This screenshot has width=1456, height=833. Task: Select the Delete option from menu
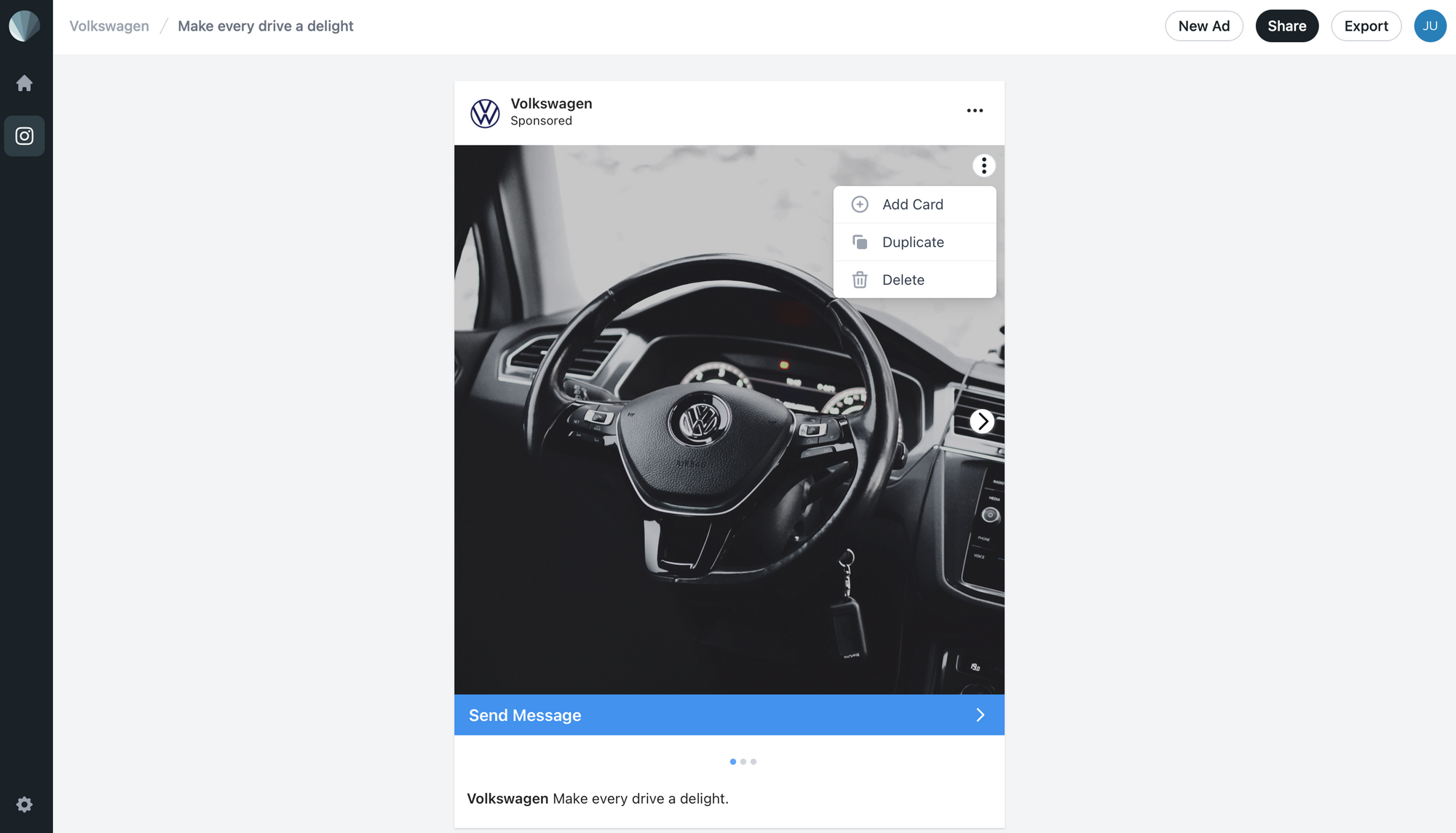pos(903,278)
